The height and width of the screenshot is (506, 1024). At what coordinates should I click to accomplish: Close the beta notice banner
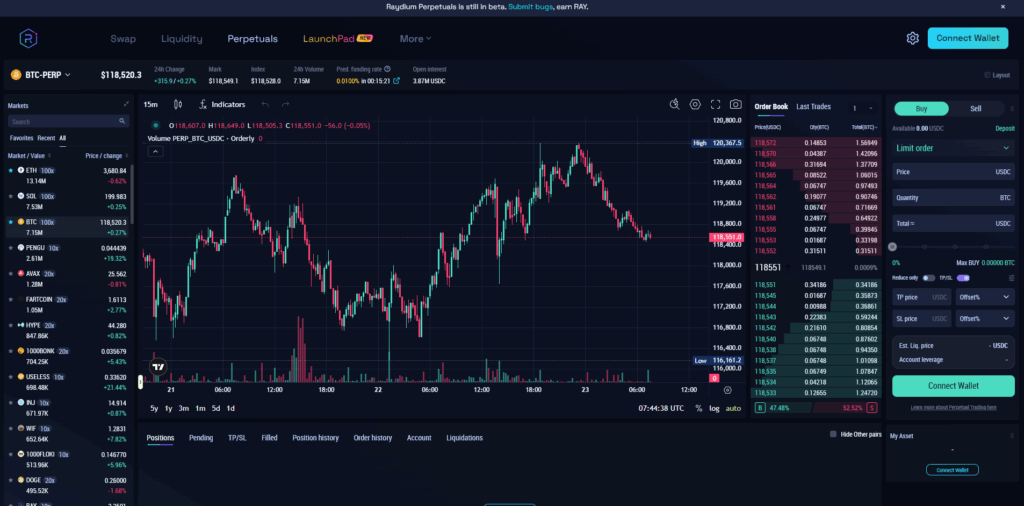tap(1003, 7)
